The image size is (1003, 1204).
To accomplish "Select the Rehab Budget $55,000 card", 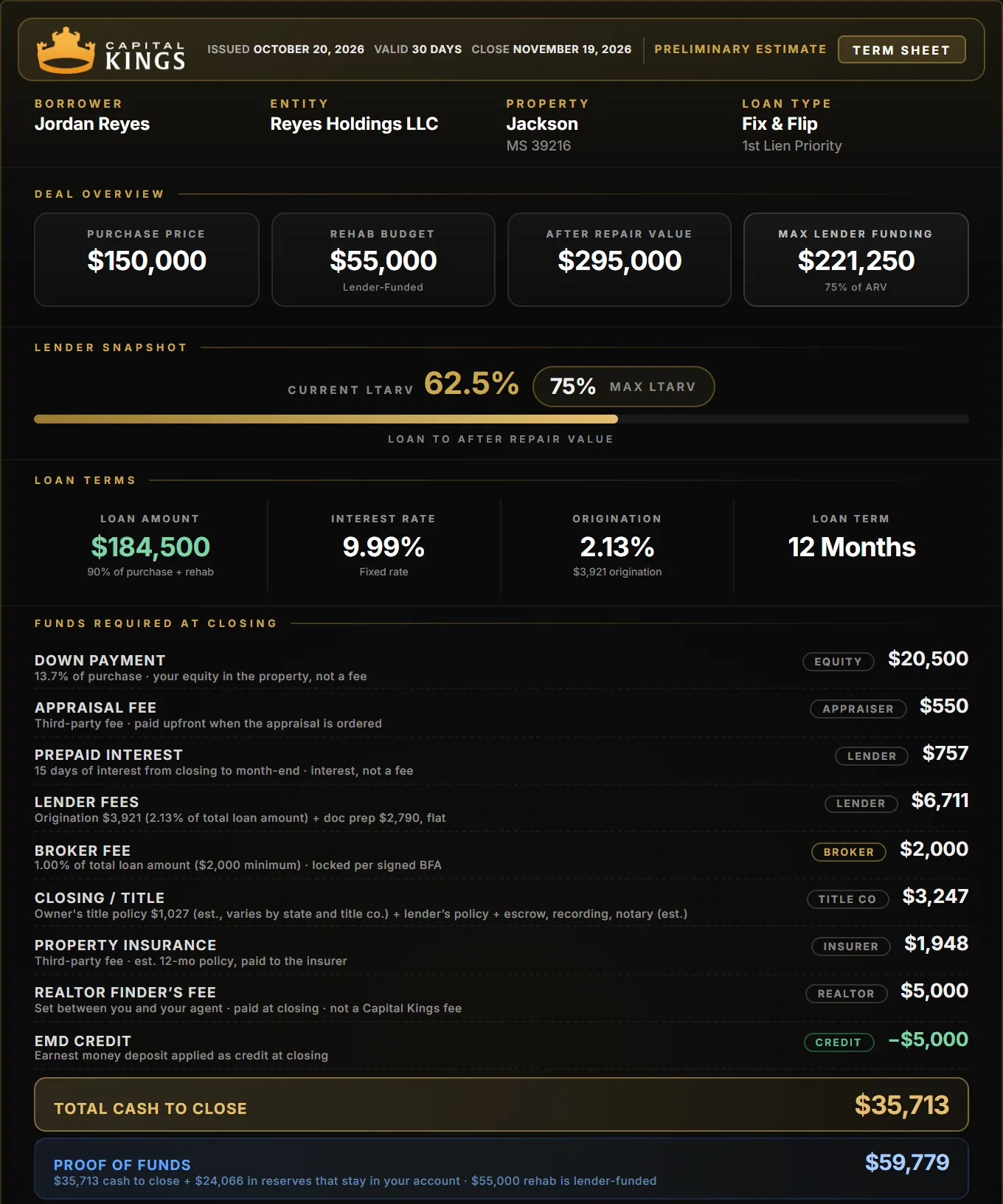I will (383, 260).
